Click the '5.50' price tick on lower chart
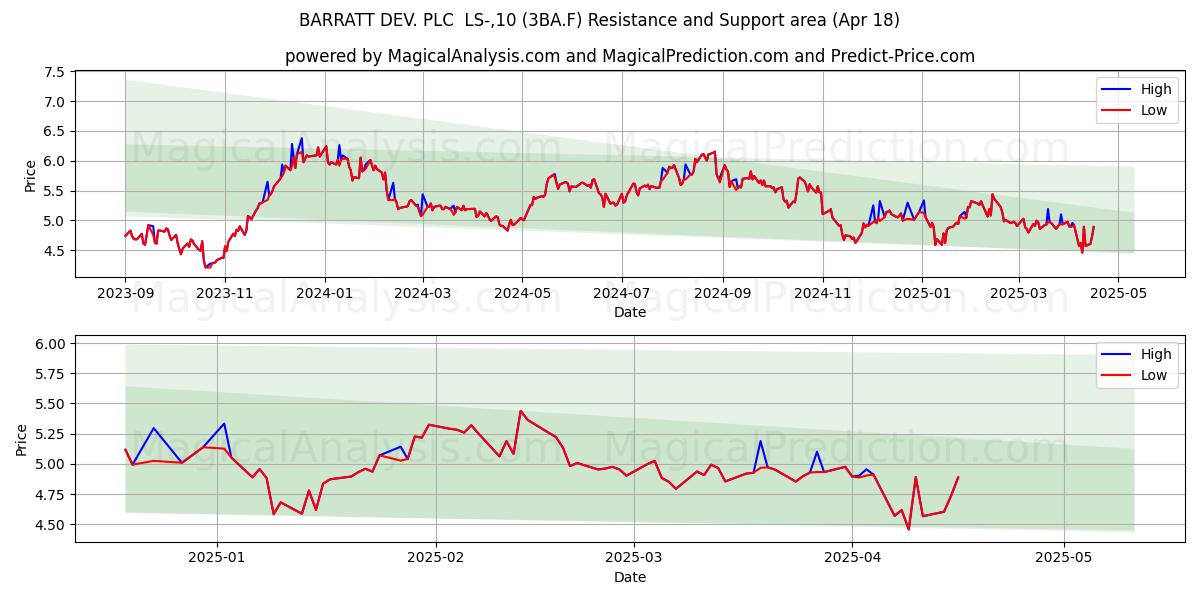 (50, 404)
